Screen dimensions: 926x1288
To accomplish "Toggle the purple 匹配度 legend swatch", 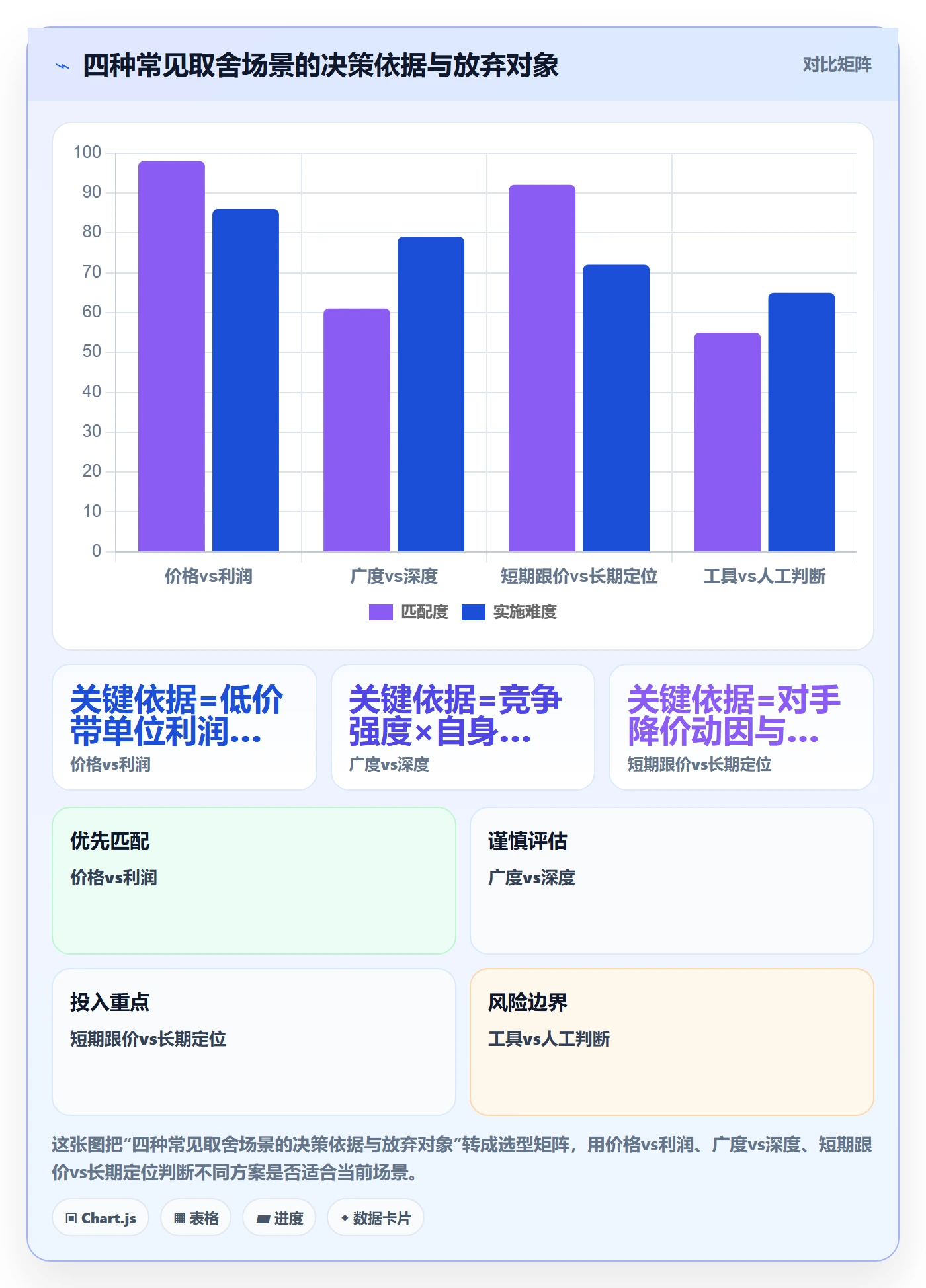I will 381,612.
